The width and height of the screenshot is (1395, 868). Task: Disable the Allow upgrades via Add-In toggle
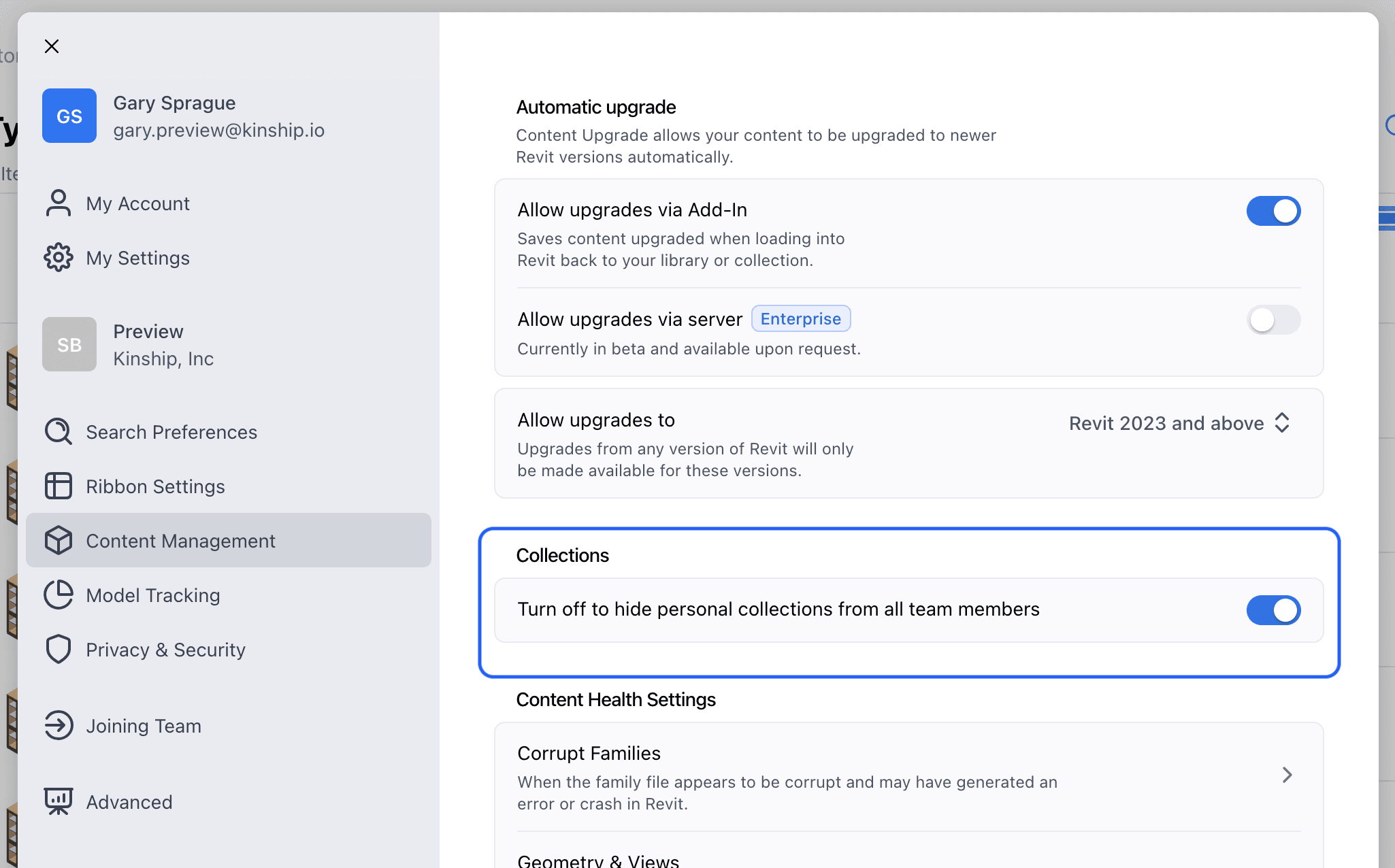(1273, 211)
